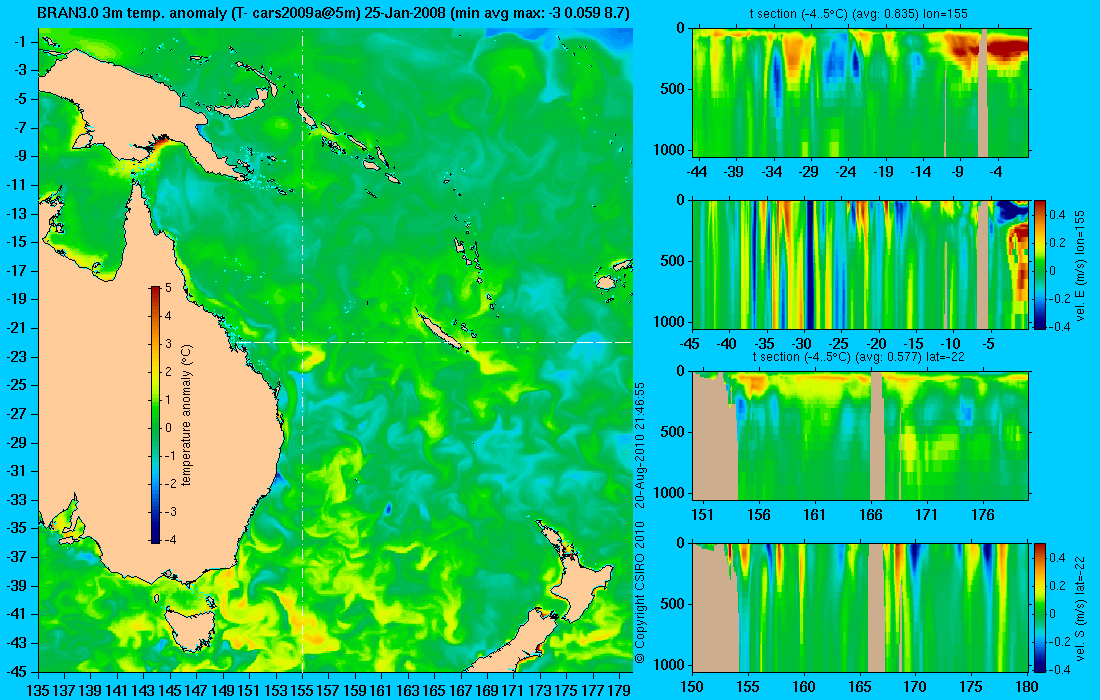Click '-14' on the lon=155 temperature section axis
The height and width of the screenshot is (700, 1100).
point(921,172)
